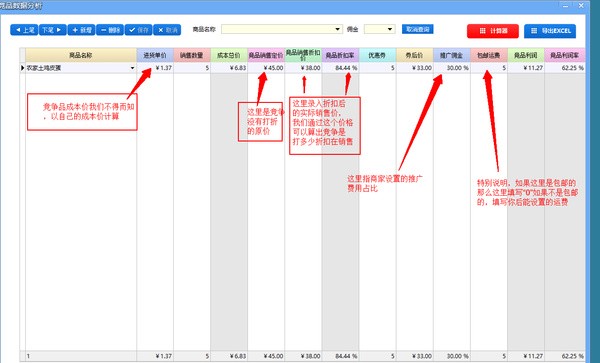This screenshot has width=600, height=363.
Task: Select the ¥1.37 cell in first row
Action: [x=155, y=68]
